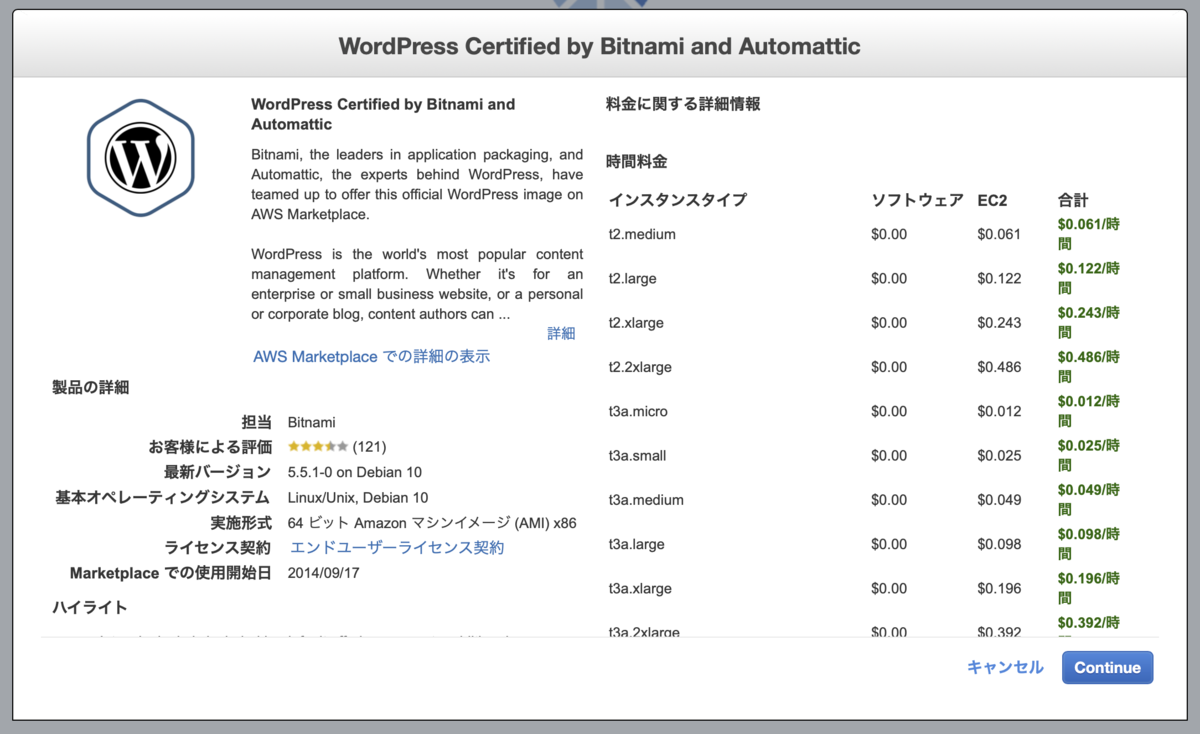Image resolution: width=1200 pixels, height=734 pixels.
Task: Open AWS Marketplace での詳細の表示 link
Action: pyautogui.click(x=371, y=356)
